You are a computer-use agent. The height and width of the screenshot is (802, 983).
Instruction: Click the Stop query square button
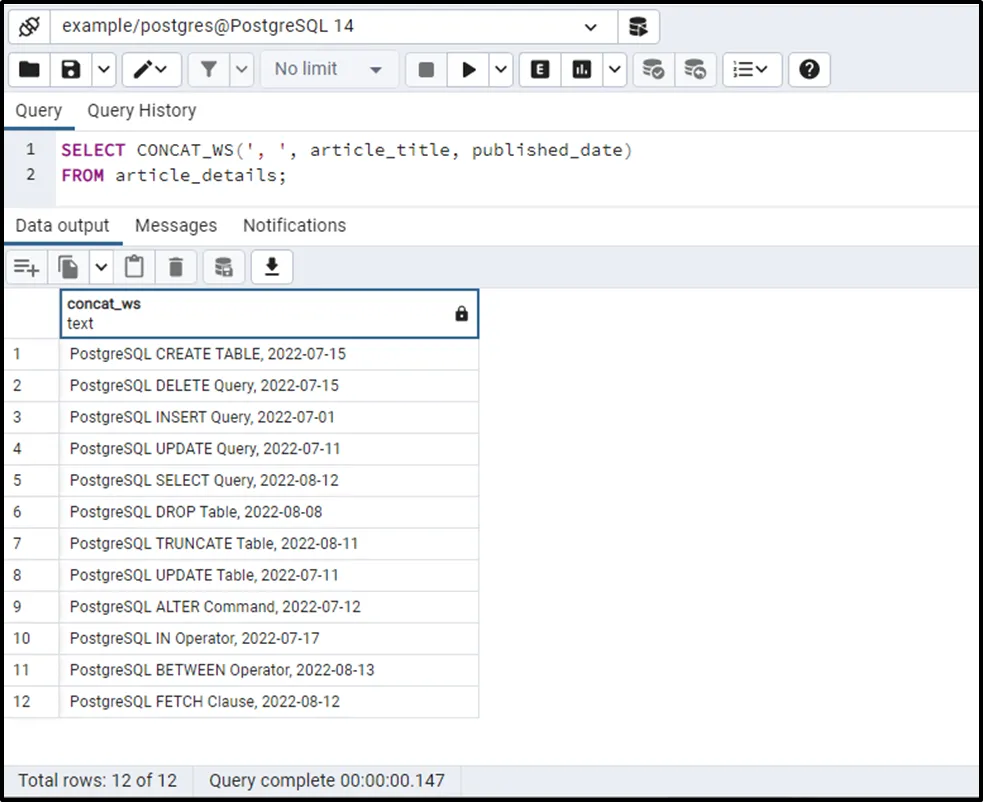426,69
